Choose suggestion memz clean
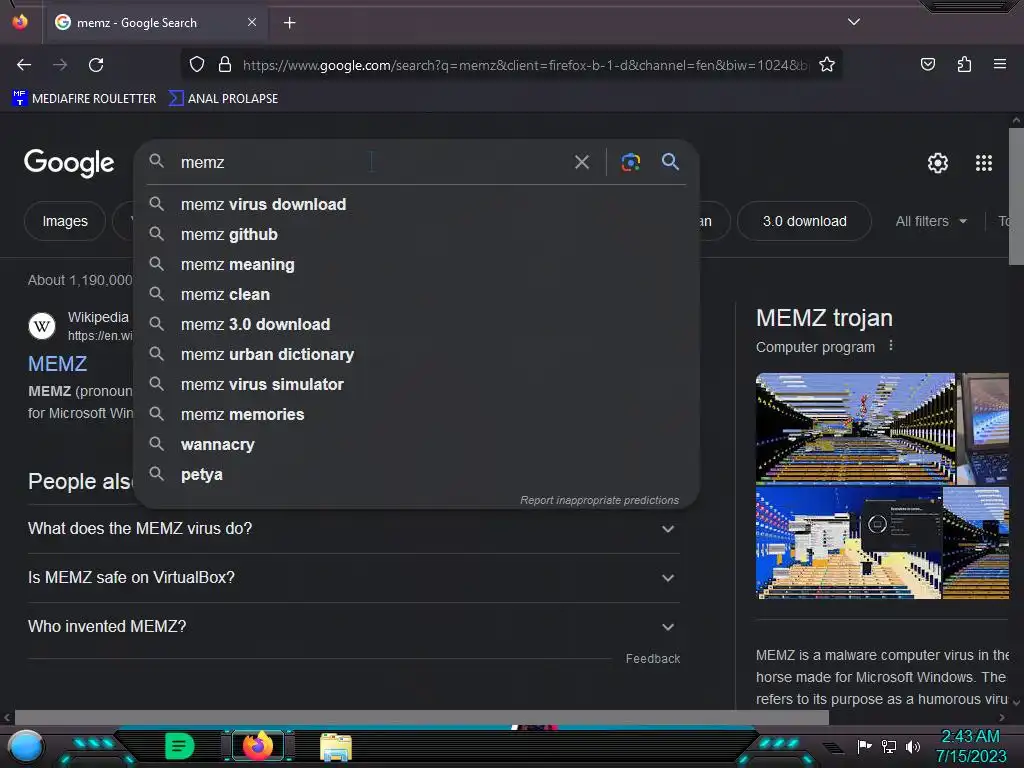1024x768 pixels. 417,295
